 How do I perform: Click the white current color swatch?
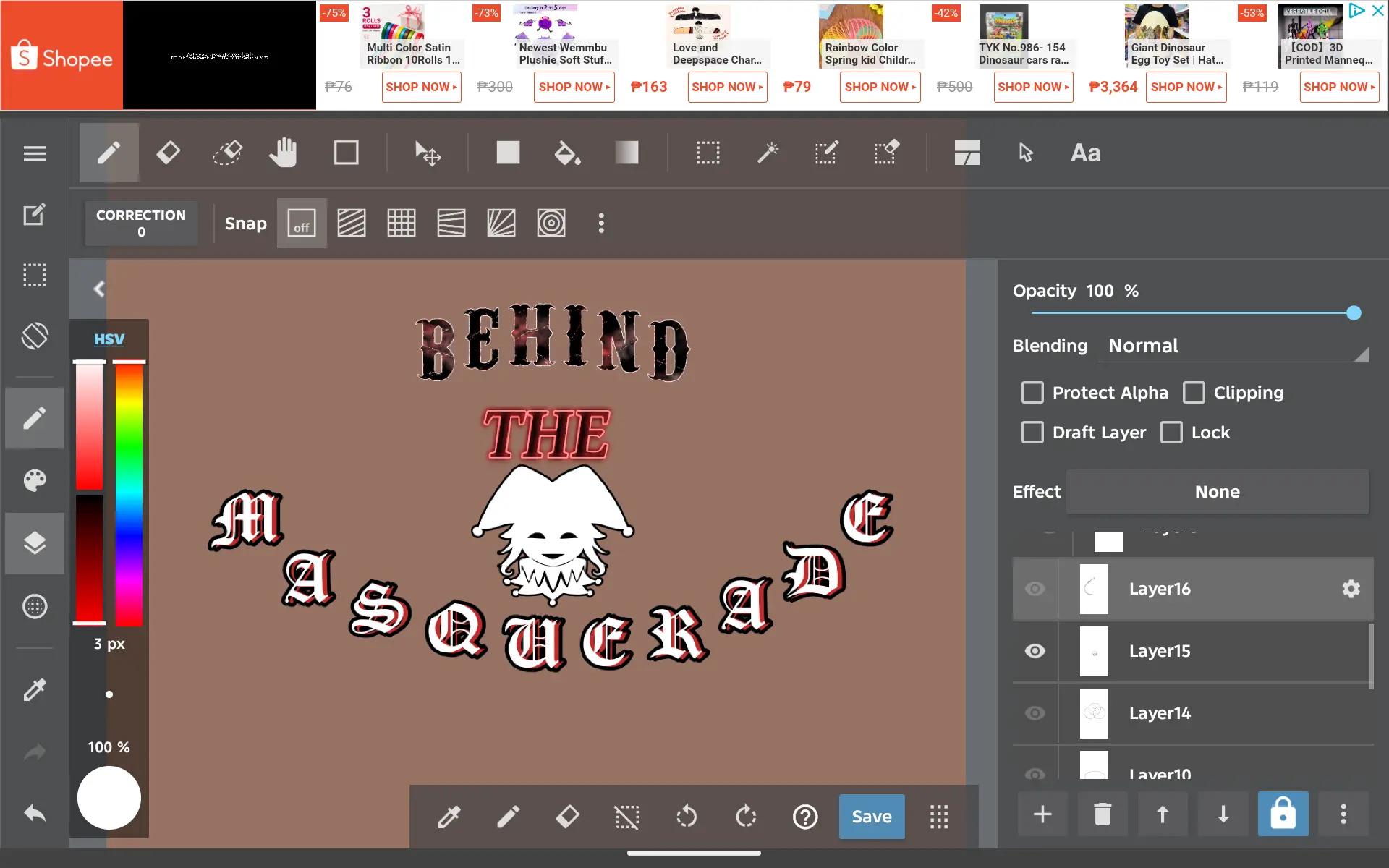coord(109,798)
